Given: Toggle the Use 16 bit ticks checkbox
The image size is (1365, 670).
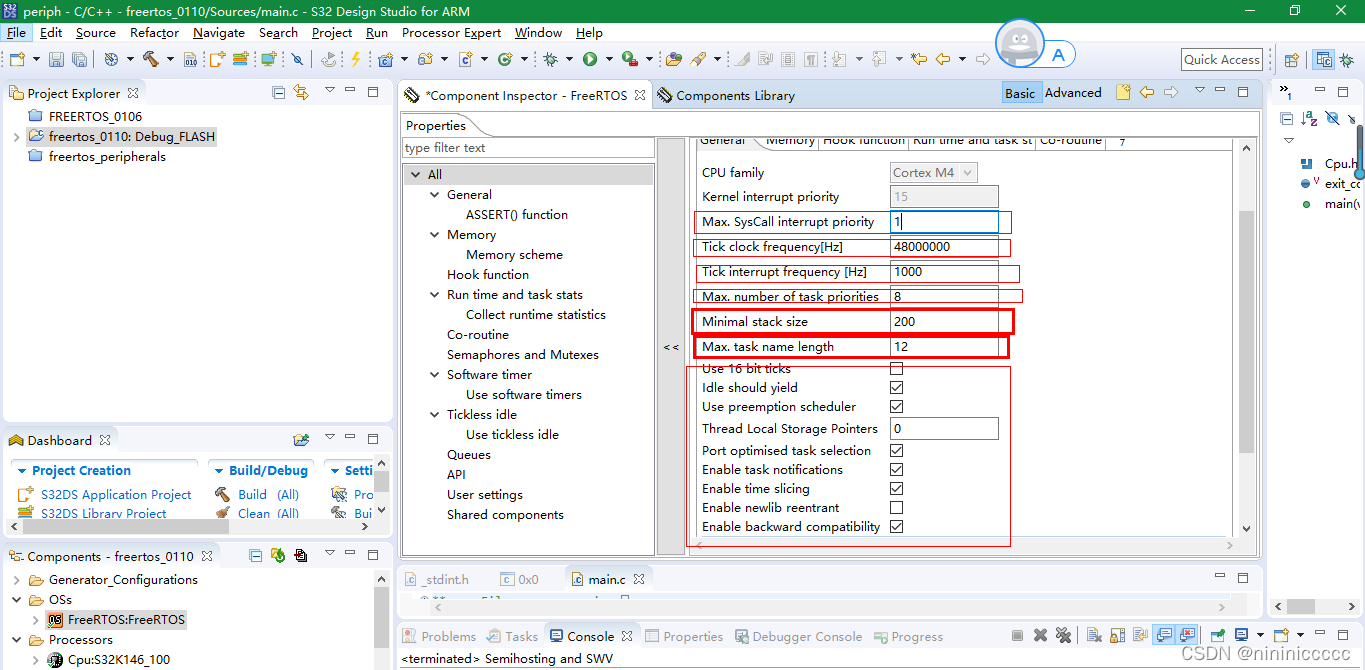Looking at the screenshot, I should [x=896, y=369].
